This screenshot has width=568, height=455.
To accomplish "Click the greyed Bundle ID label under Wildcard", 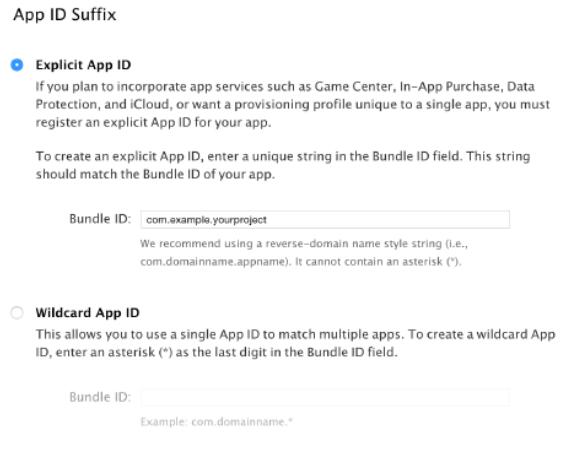I will 100,397.
